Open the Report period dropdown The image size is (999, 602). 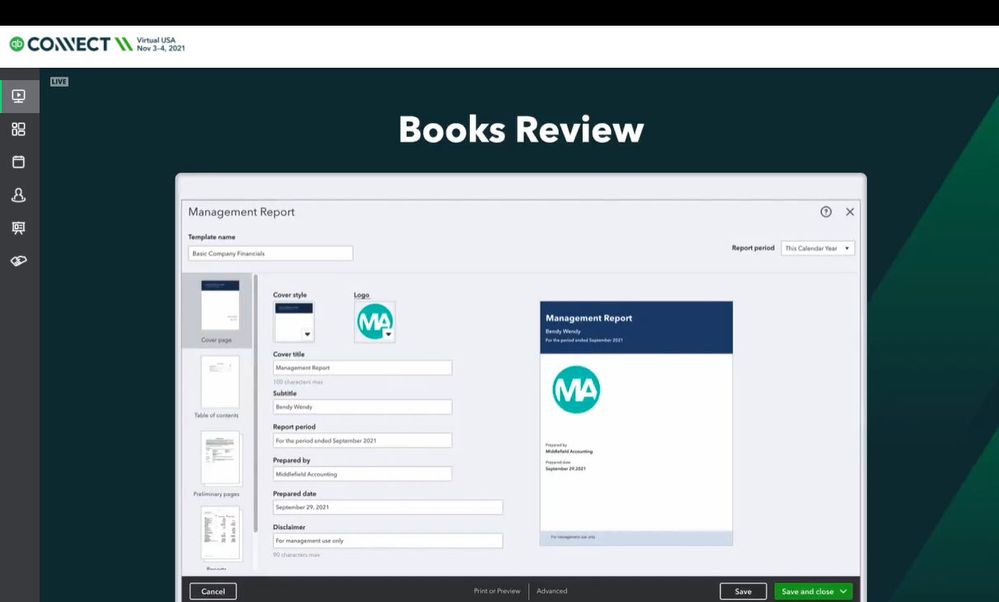point(818,248)
